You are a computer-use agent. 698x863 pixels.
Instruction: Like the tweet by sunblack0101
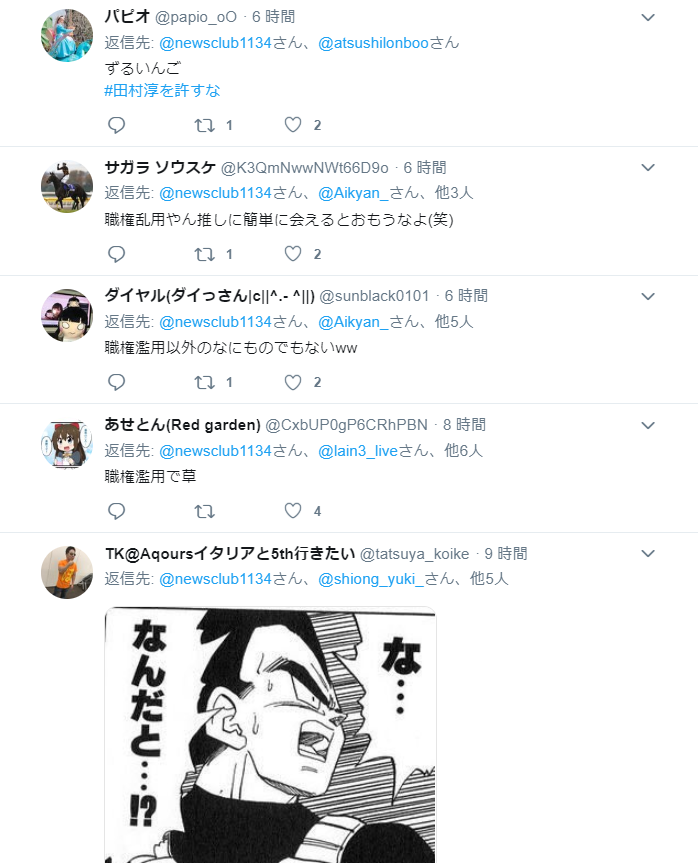[x=293, y=382]
